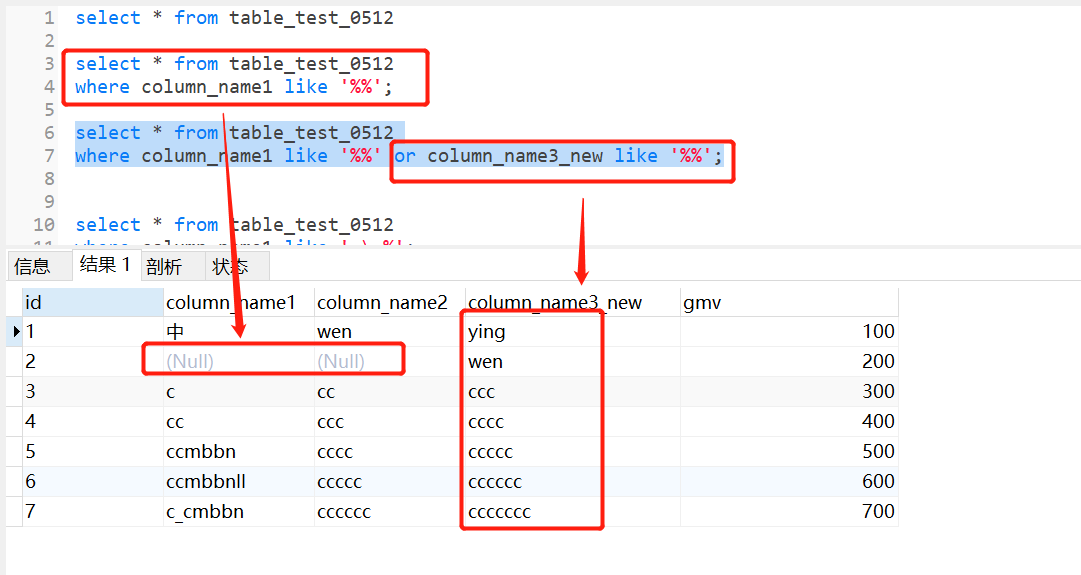Select the column_name2 cell 'cc' in row 3

click(390, 392)
